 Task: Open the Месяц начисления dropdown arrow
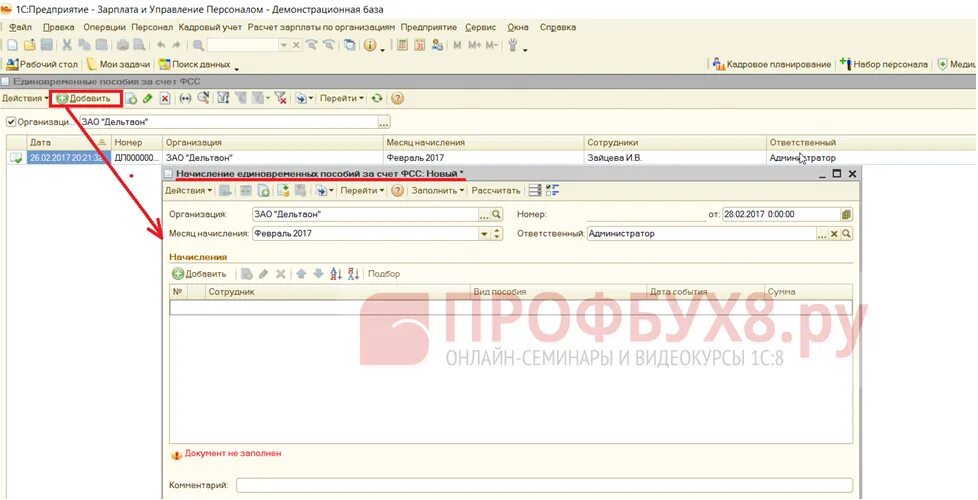tap(484, 234)
